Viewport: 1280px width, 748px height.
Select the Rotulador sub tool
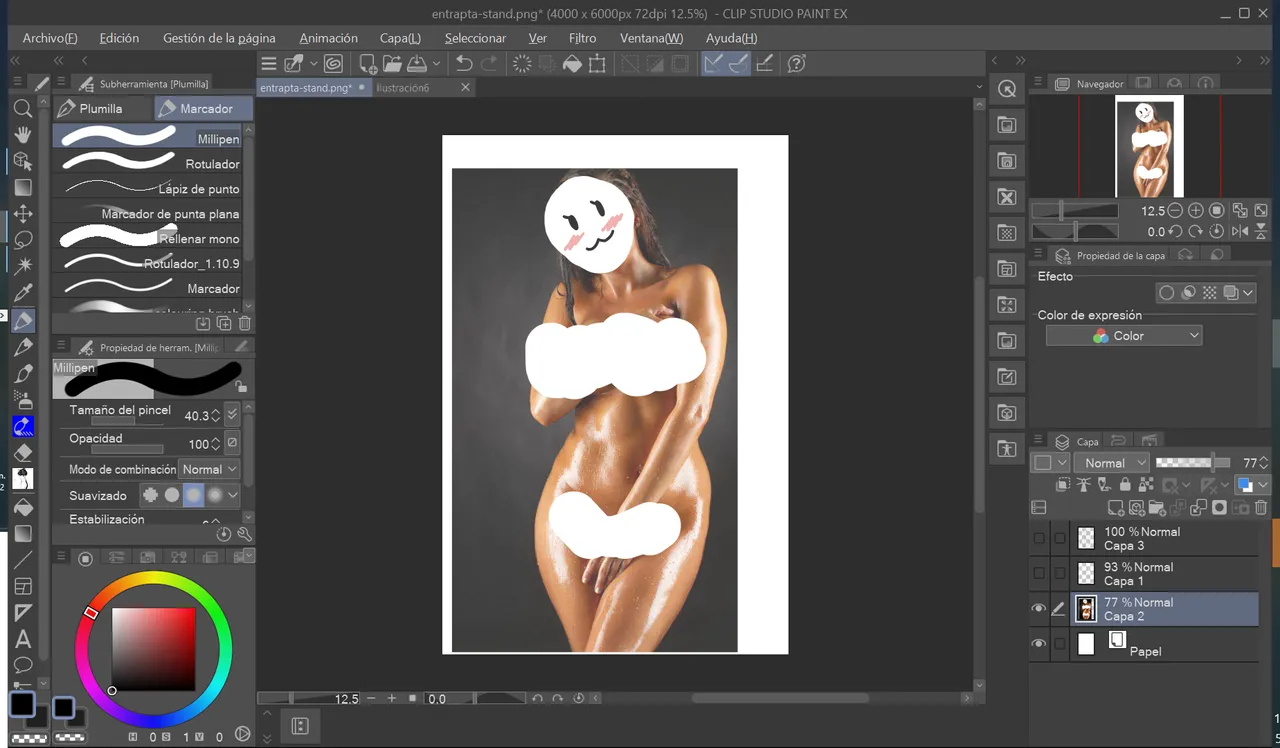(148, 163)
